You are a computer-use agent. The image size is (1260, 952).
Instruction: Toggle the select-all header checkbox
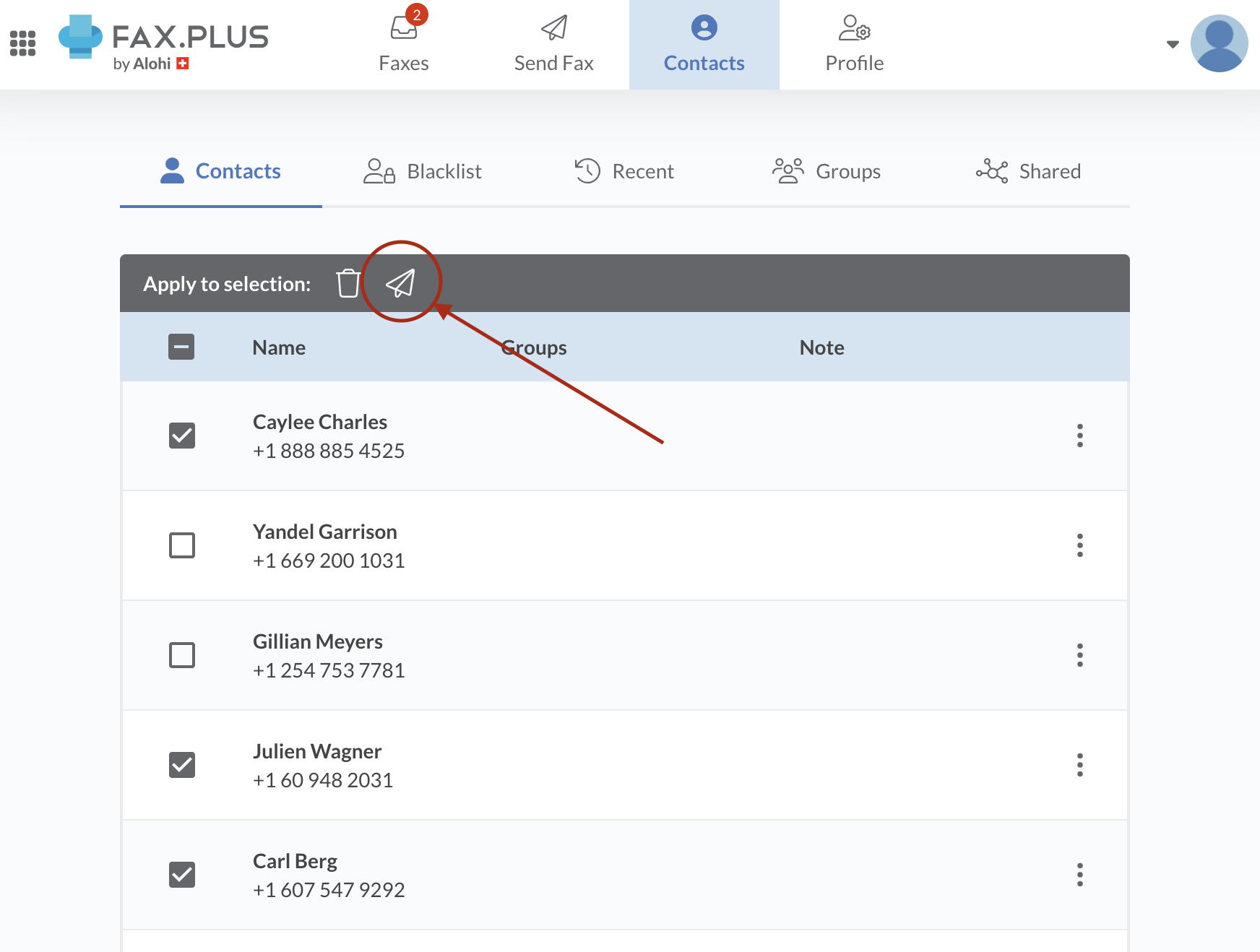click(181, 347)
